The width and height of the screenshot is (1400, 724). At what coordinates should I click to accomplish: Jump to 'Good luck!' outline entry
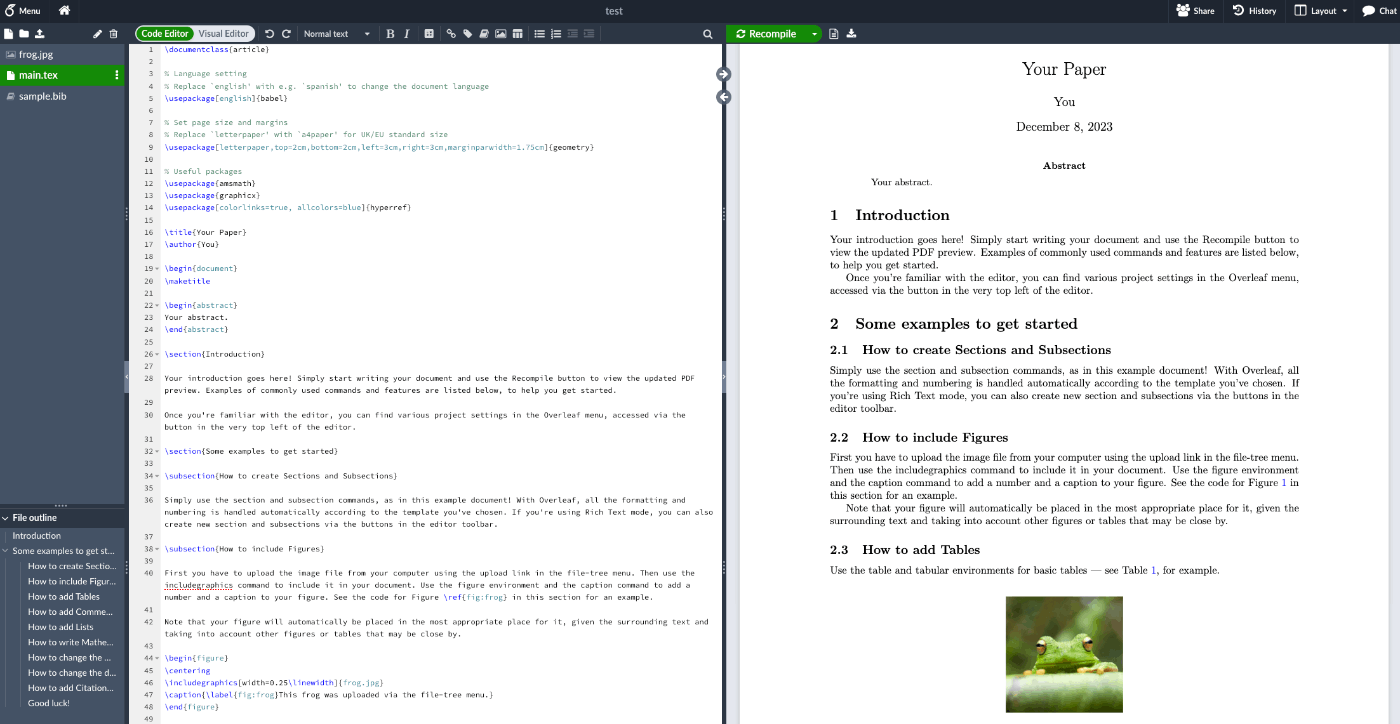pyautogui.click(x=48, y=703)
